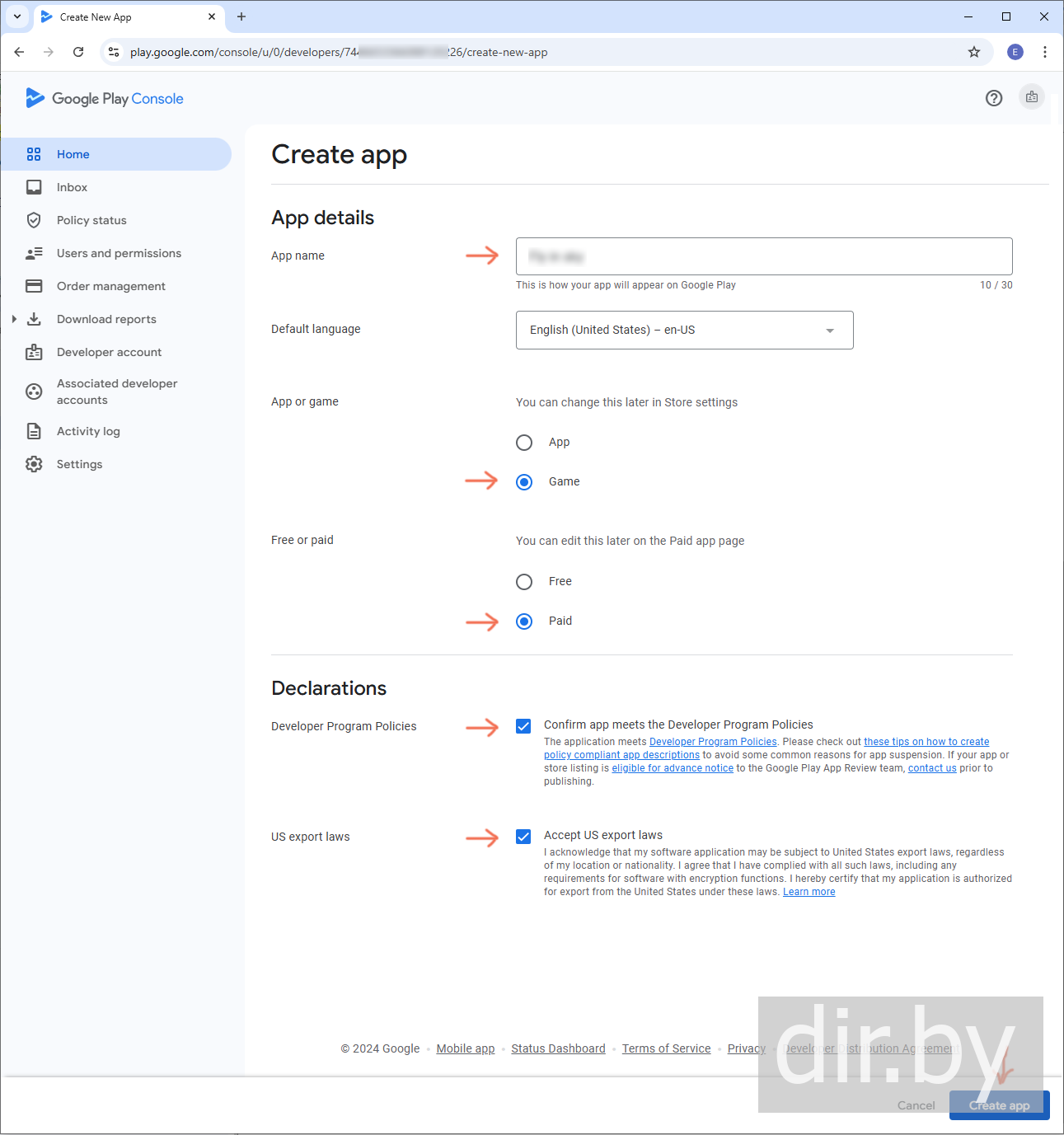
Task: Select the Game radio button
Action: tap(524, 482)
